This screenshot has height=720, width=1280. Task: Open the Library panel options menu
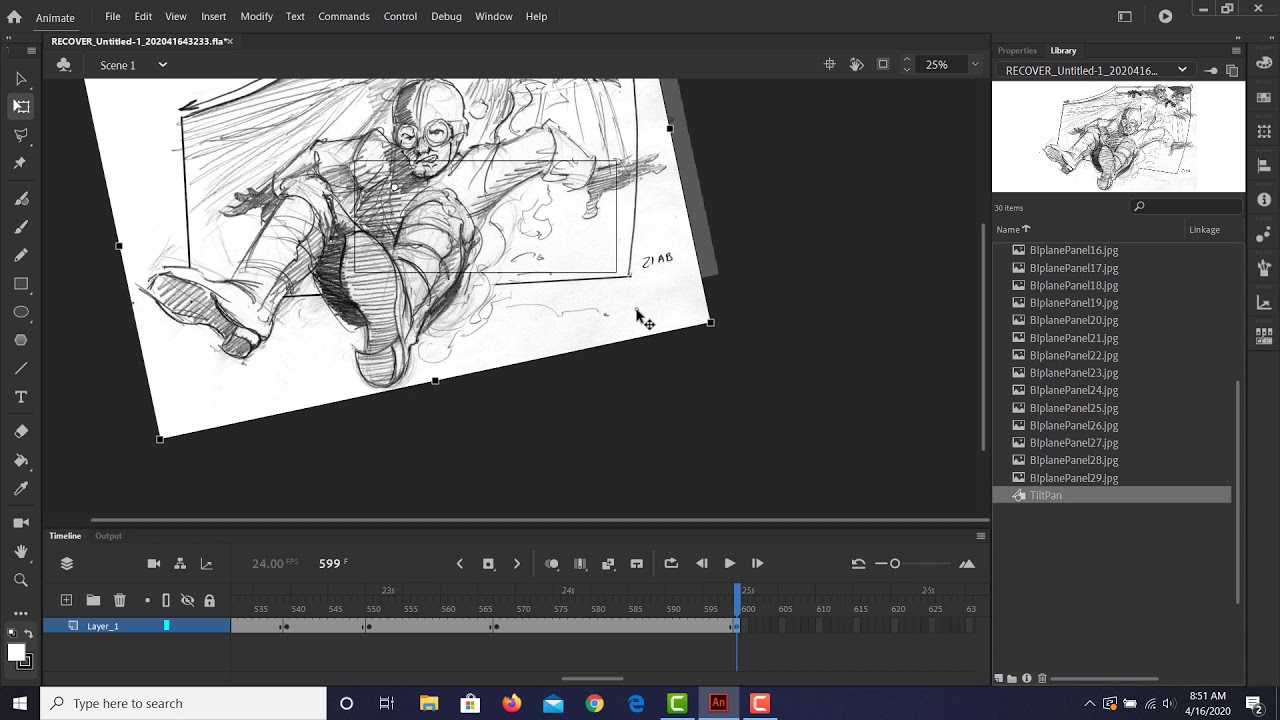tap(1236, 50)
